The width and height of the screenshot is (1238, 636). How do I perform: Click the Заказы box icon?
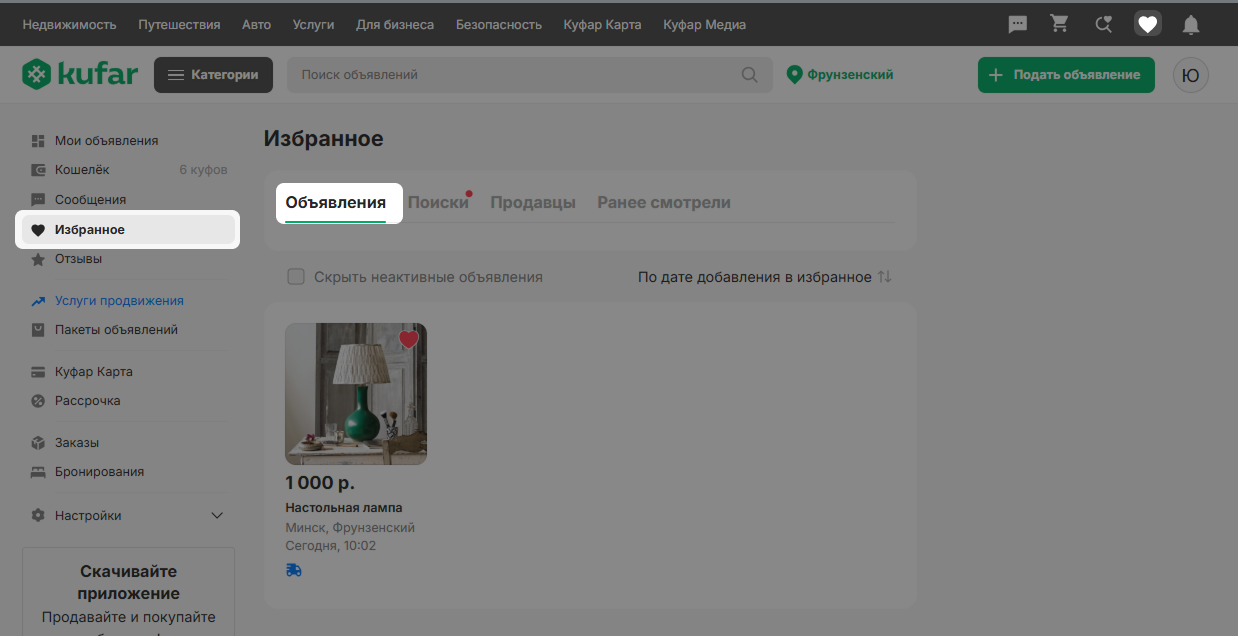pyautogui.click(x=38, y=443)
